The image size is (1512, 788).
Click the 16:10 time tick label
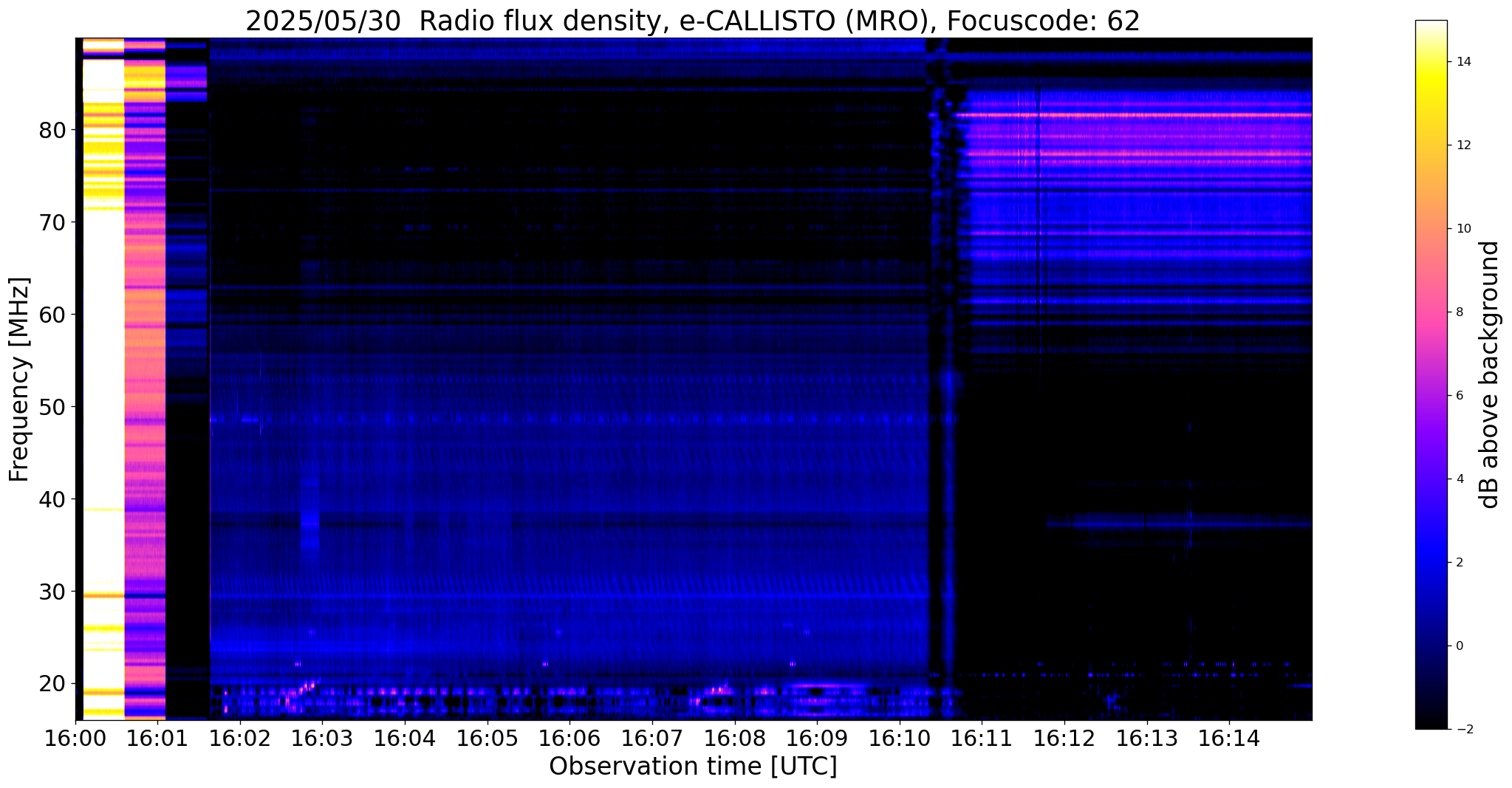click(x=900, y=739)
